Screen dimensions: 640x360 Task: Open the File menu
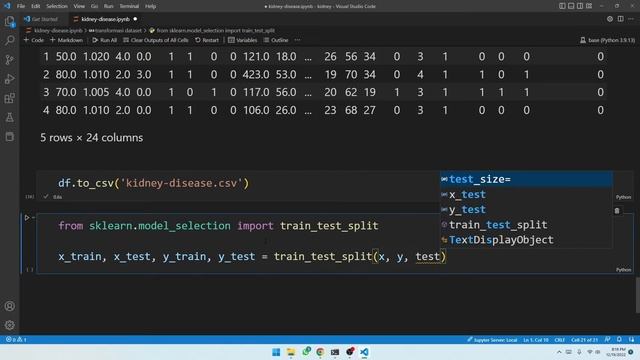21,6
